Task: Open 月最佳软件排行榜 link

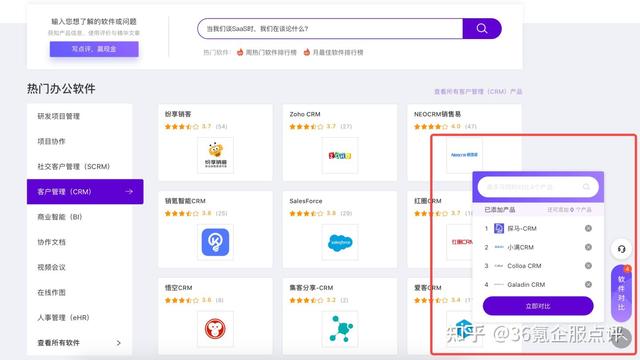Action: [x=338, y=52]
